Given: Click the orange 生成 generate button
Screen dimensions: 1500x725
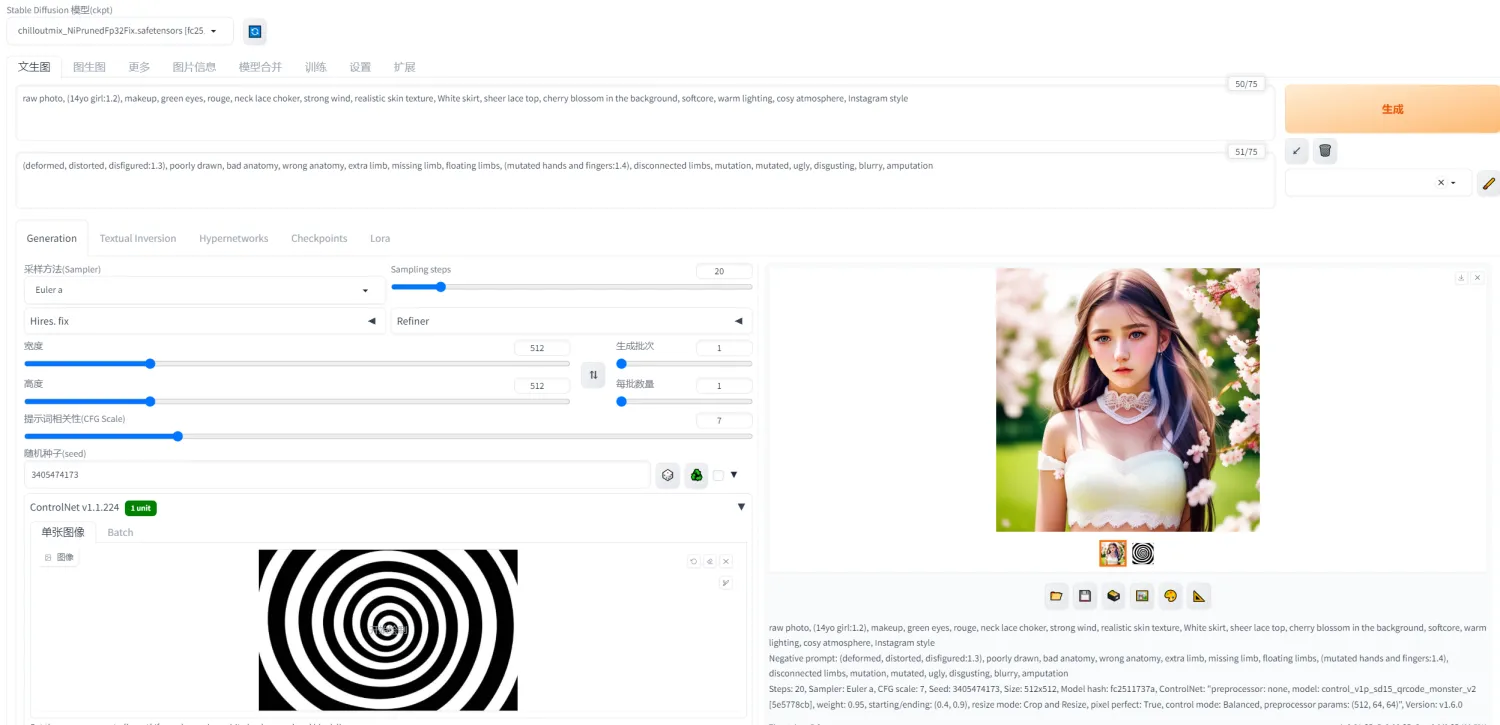Looking at the screenshot, I should 1392,109.
